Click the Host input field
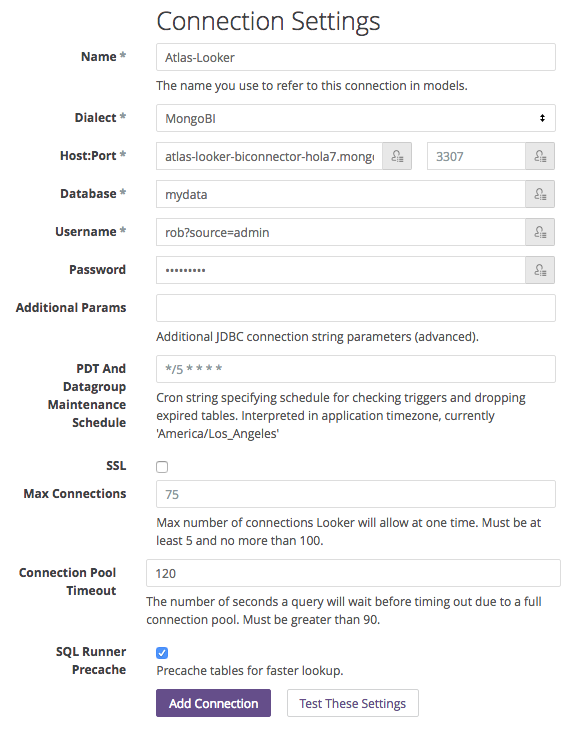 point(269,156)
